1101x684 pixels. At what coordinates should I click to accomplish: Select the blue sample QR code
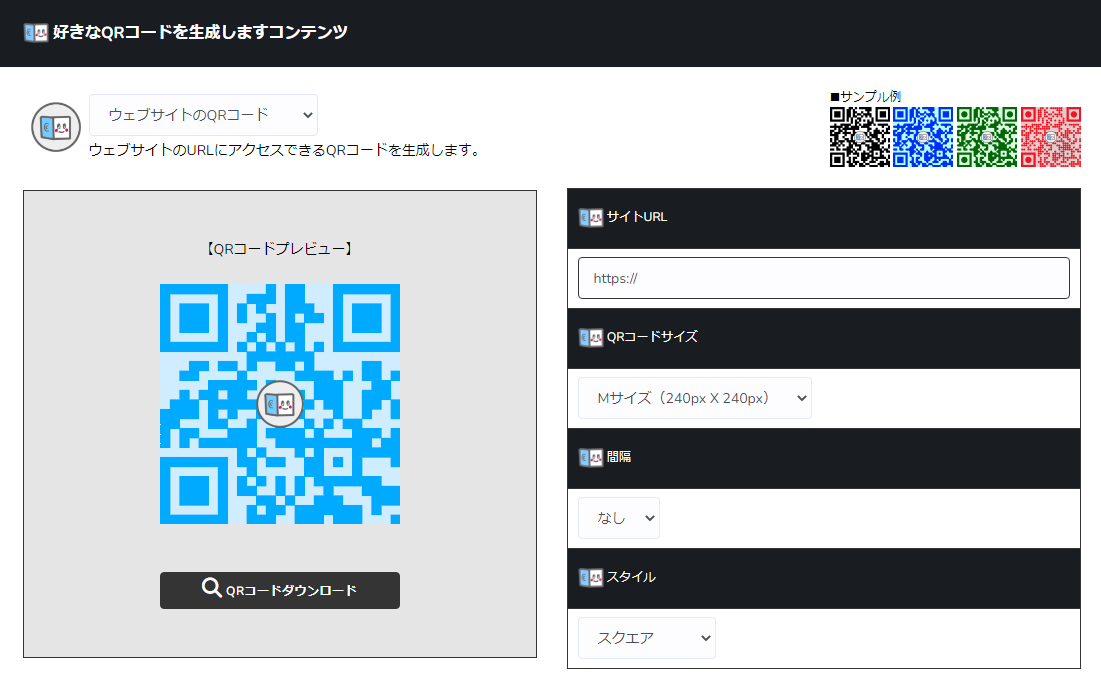coord(923,137)
